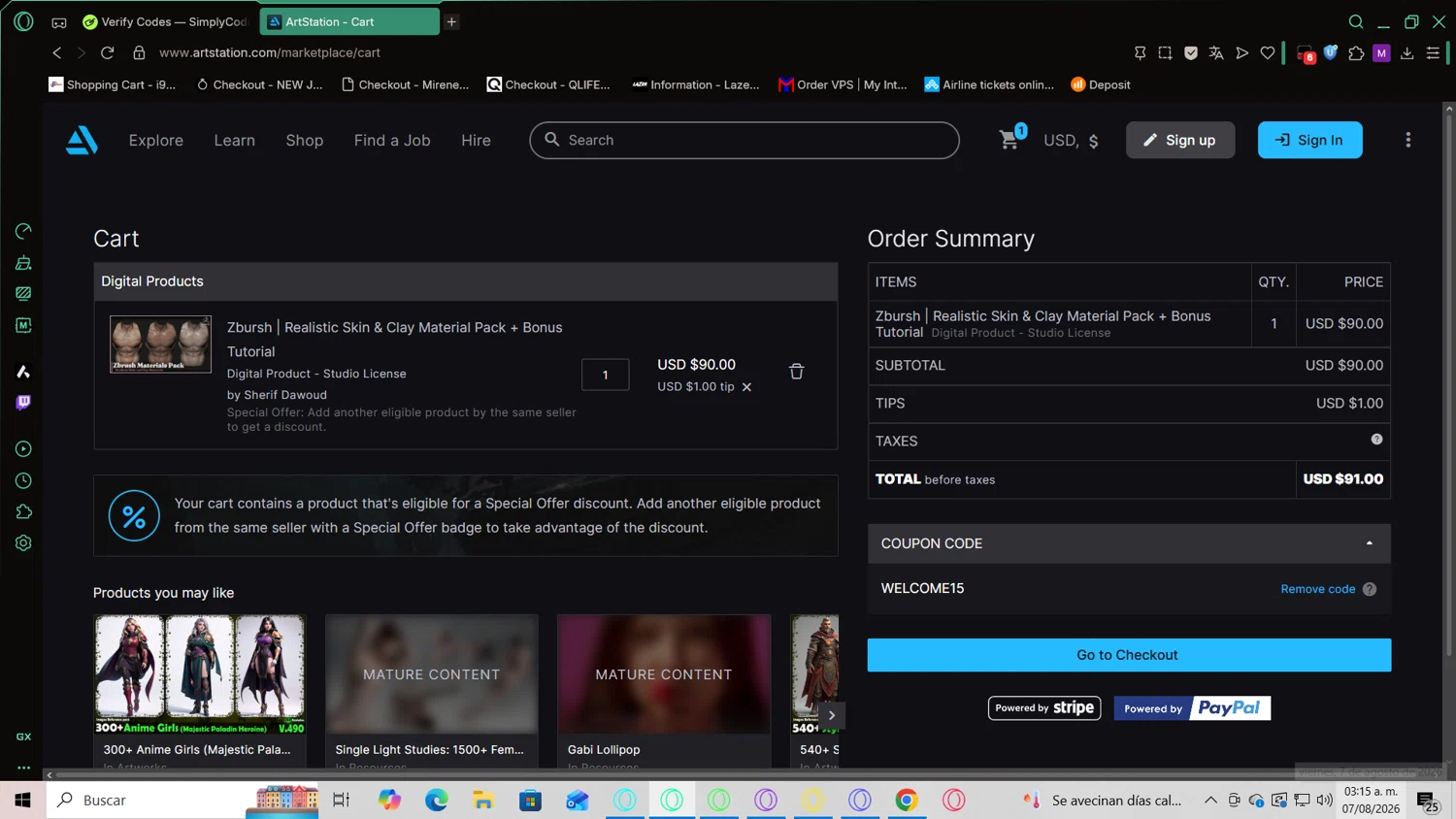
Task: Open Order VPS bookmark
Action: tap(843, 84)
